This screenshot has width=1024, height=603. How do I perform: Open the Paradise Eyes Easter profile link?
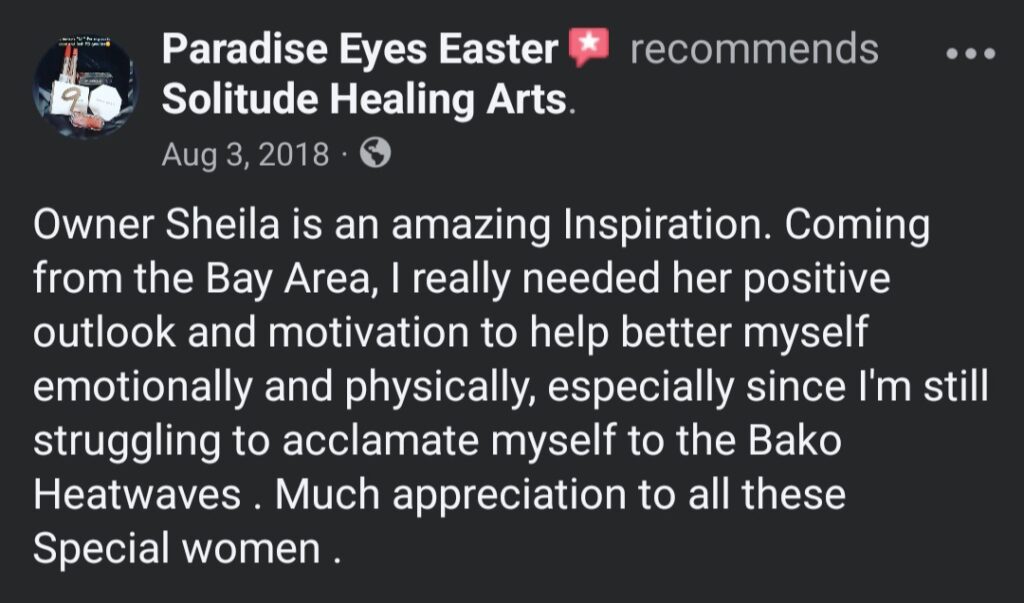pyautogui.click(x=359, y=49)
